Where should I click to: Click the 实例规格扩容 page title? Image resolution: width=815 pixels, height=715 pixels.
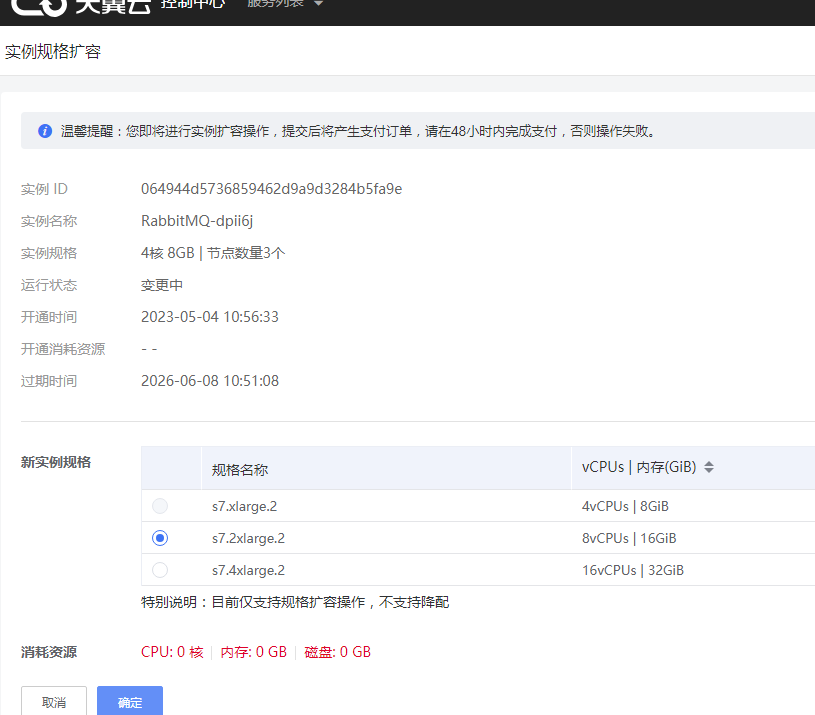[x=53, y=51]
